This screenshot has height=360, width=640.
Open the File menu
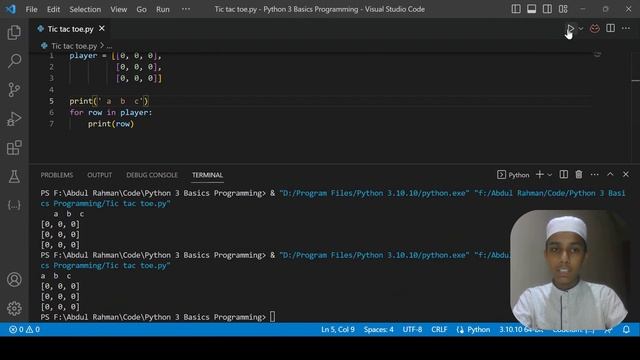tap(31, 9)
